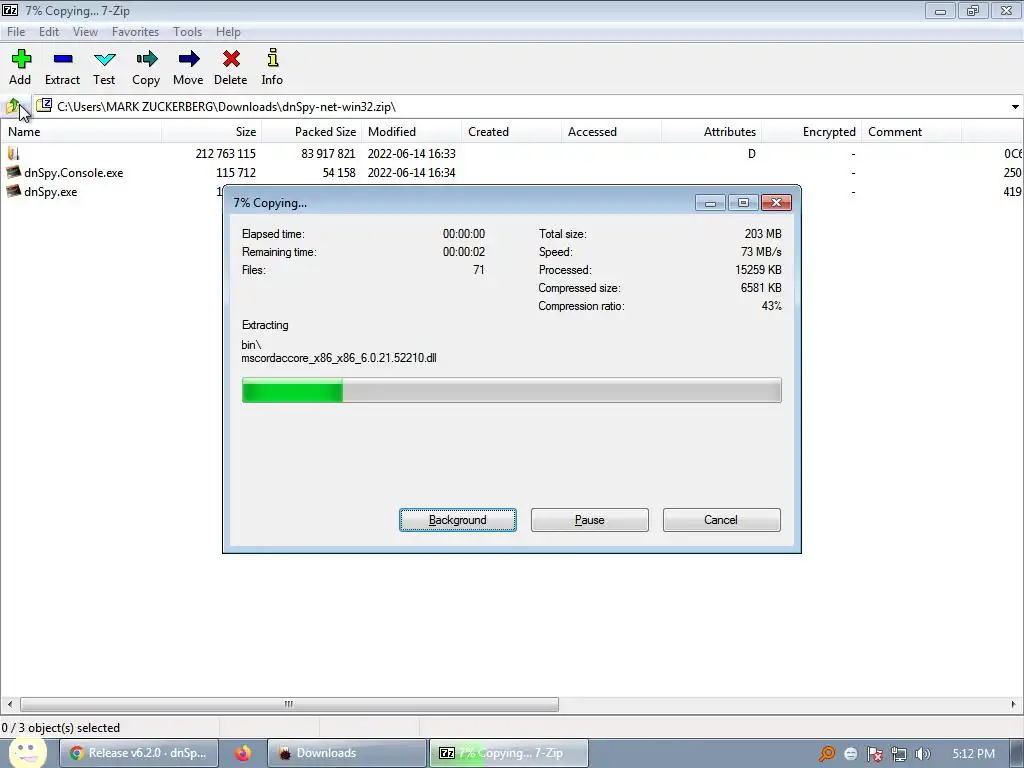This screenshot has height=768, width=1024.
Task: Click the 7-Zip copying taskbar item
Action: 509,753
